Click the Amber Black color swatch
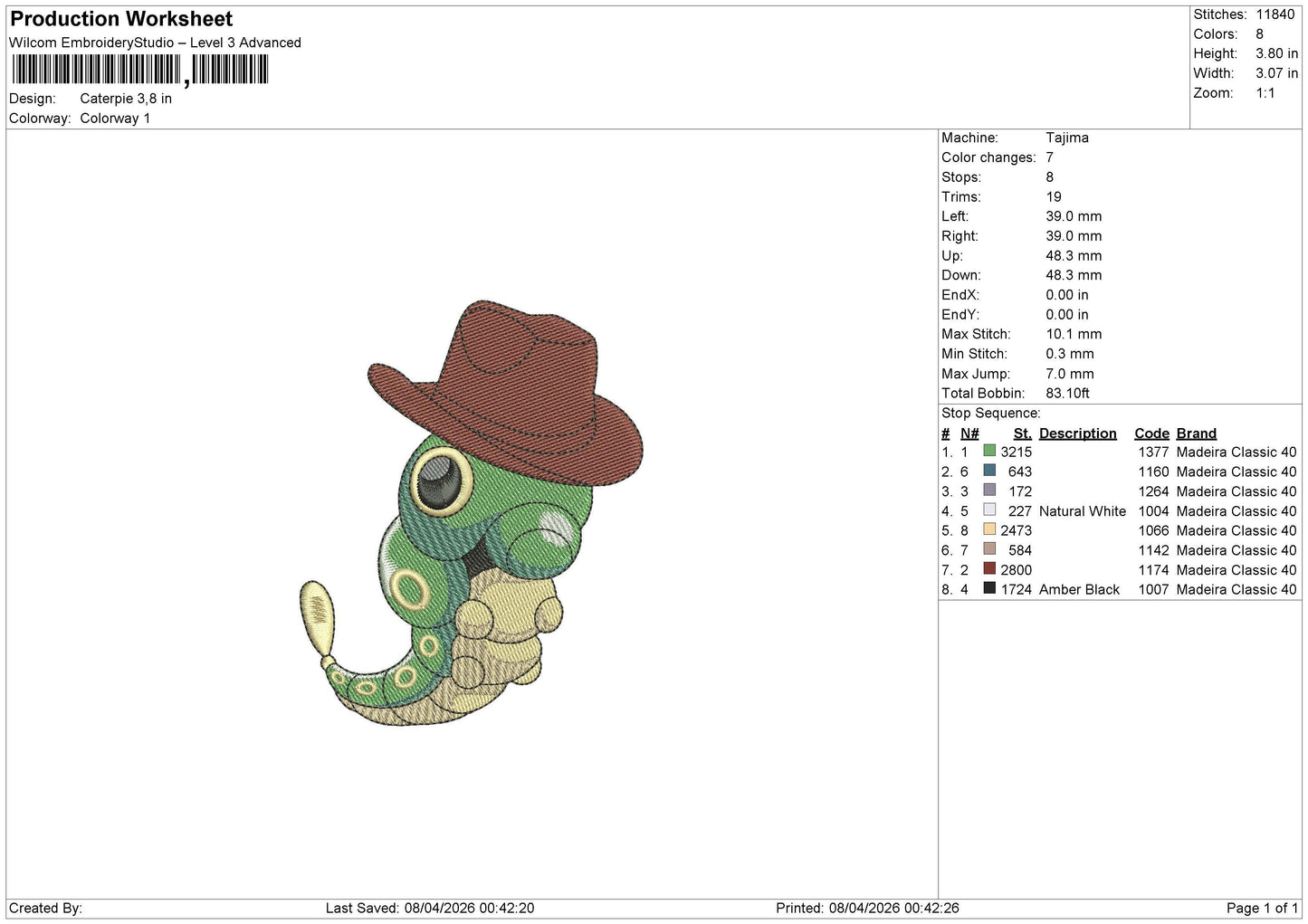 [989, 588]
